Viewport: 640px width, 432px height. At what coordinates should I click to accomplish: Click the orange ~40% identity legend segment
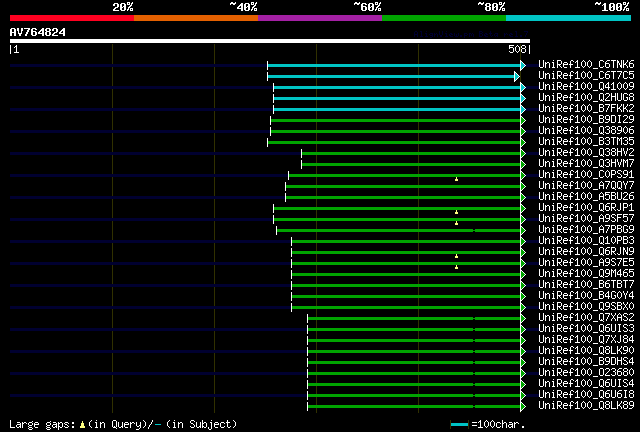pyautogui.click(x=196, y=18)
